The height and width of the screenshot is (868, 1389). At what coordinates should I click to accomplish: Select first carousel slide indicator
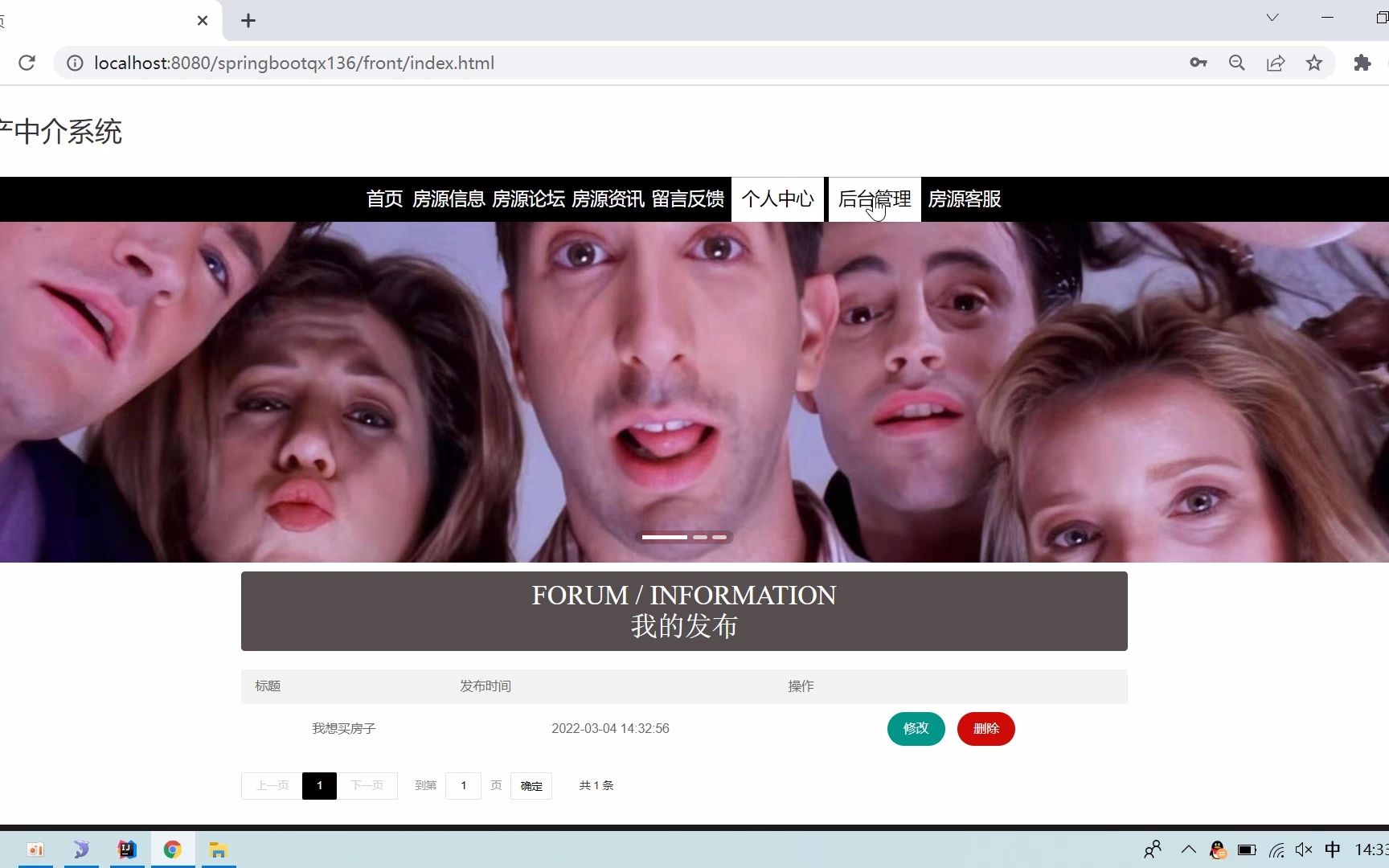[665, 537]
